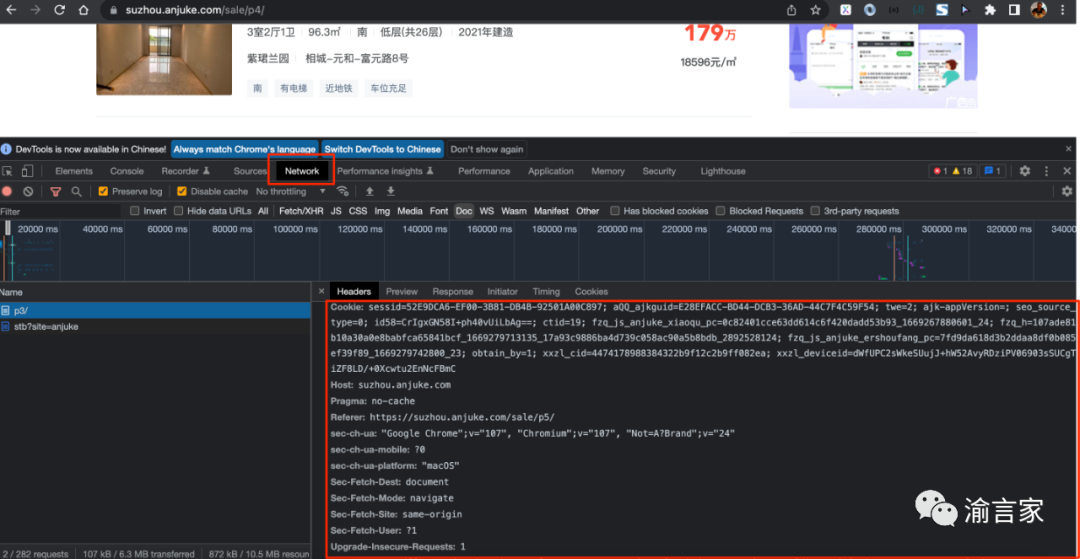Image resolution: width=1080 pixels, height=559 pixels.
Task: Click the export HAR download icon
Action: coord(391,191)
